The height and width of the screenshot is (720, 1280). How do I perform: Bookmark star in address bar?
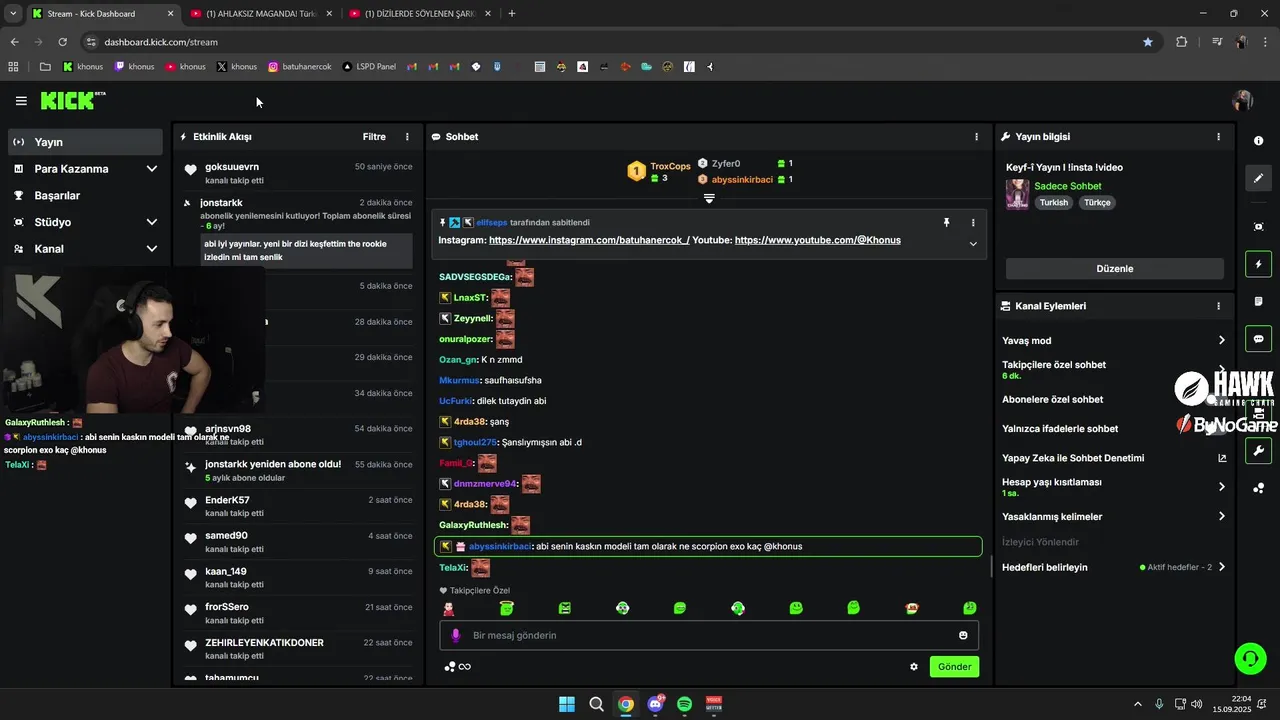point(1148,42)
